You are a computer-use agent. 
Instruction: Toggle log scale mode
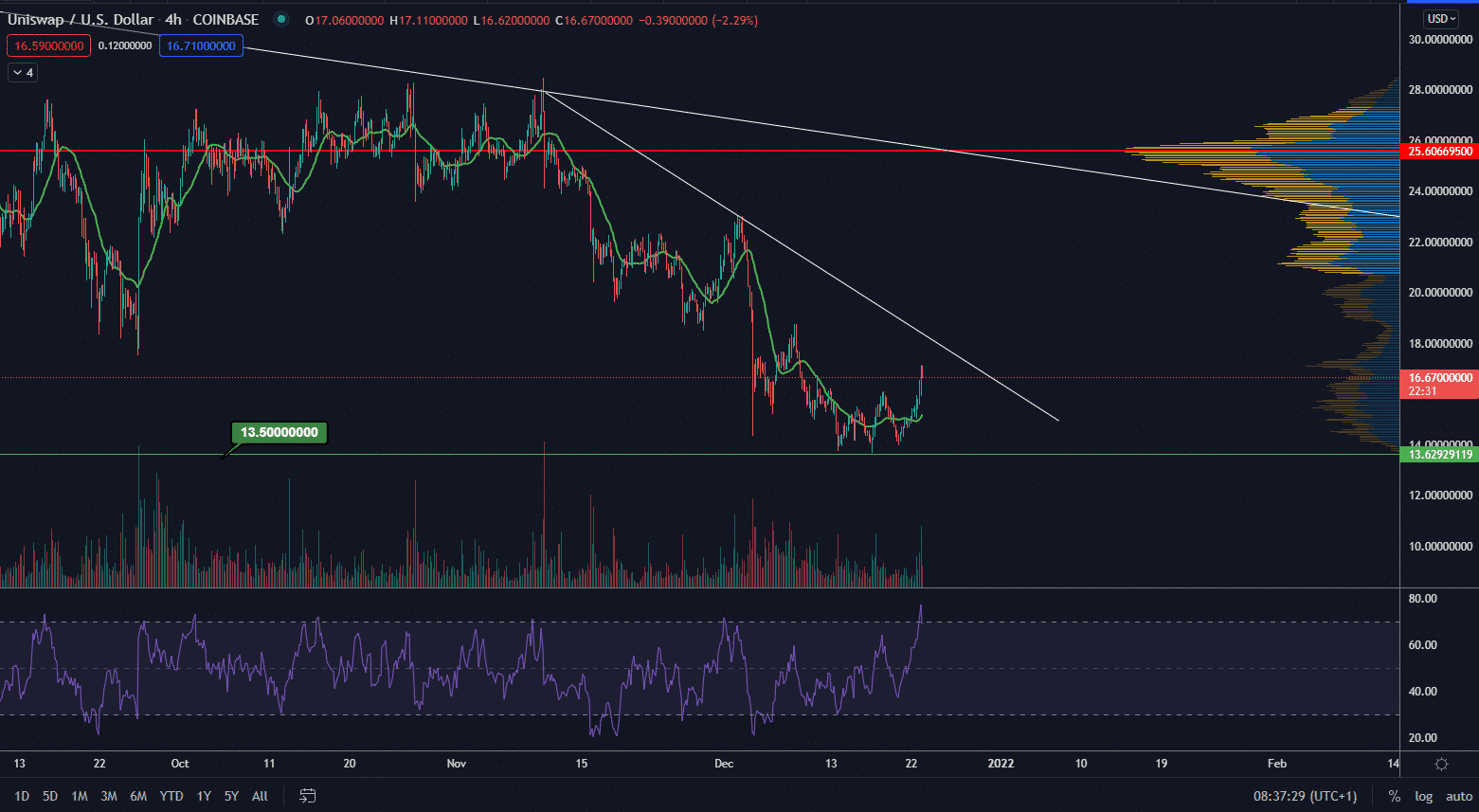click(x=1423, y=796)
